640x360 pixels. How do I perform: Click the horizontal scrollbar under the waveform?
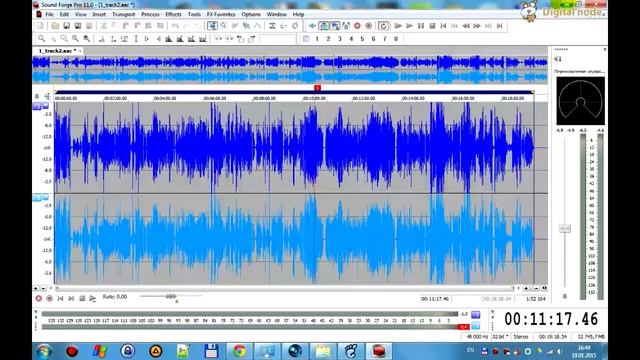point(284,288)
